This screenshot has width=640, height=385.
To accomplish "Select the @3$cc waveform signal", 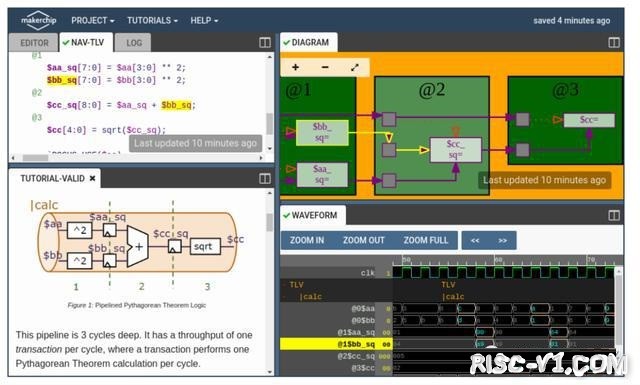I will pos(336,368).
